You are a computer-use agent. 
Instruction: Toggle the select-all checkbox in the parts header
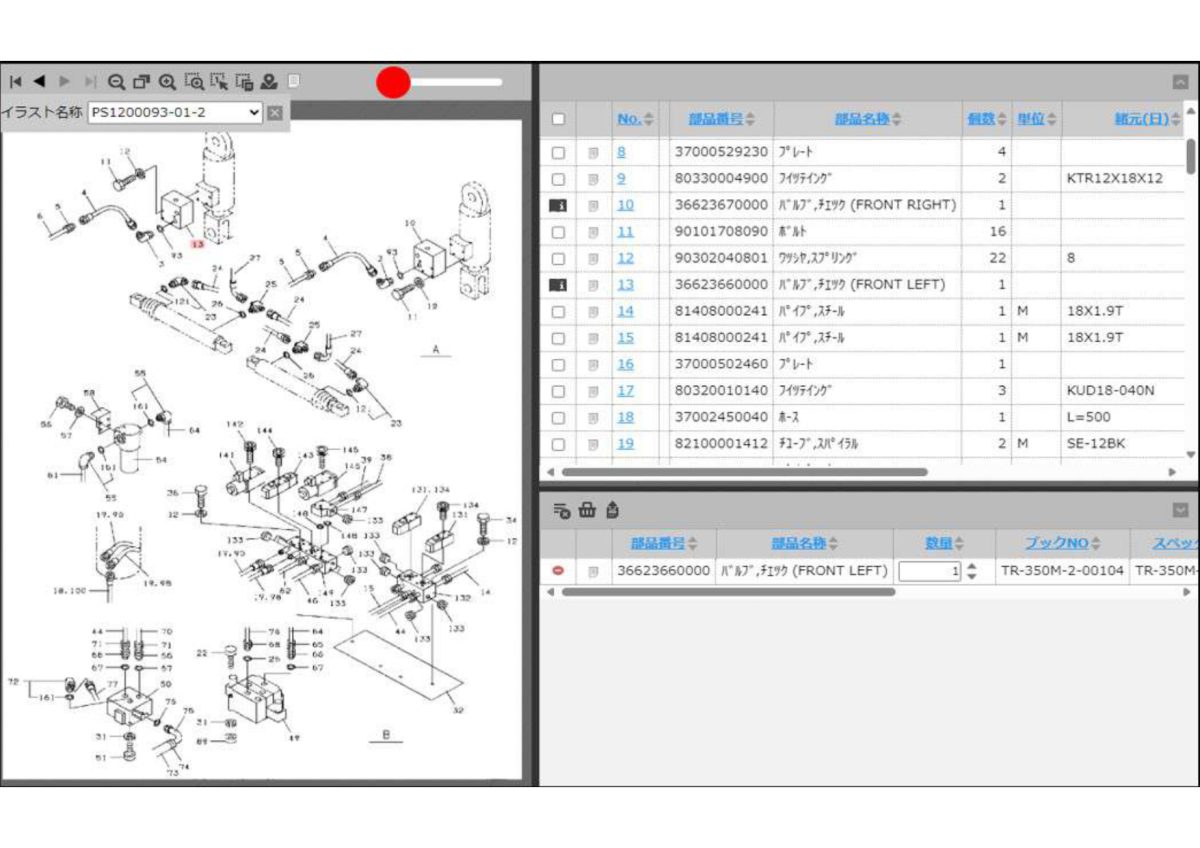click(558, 120)
